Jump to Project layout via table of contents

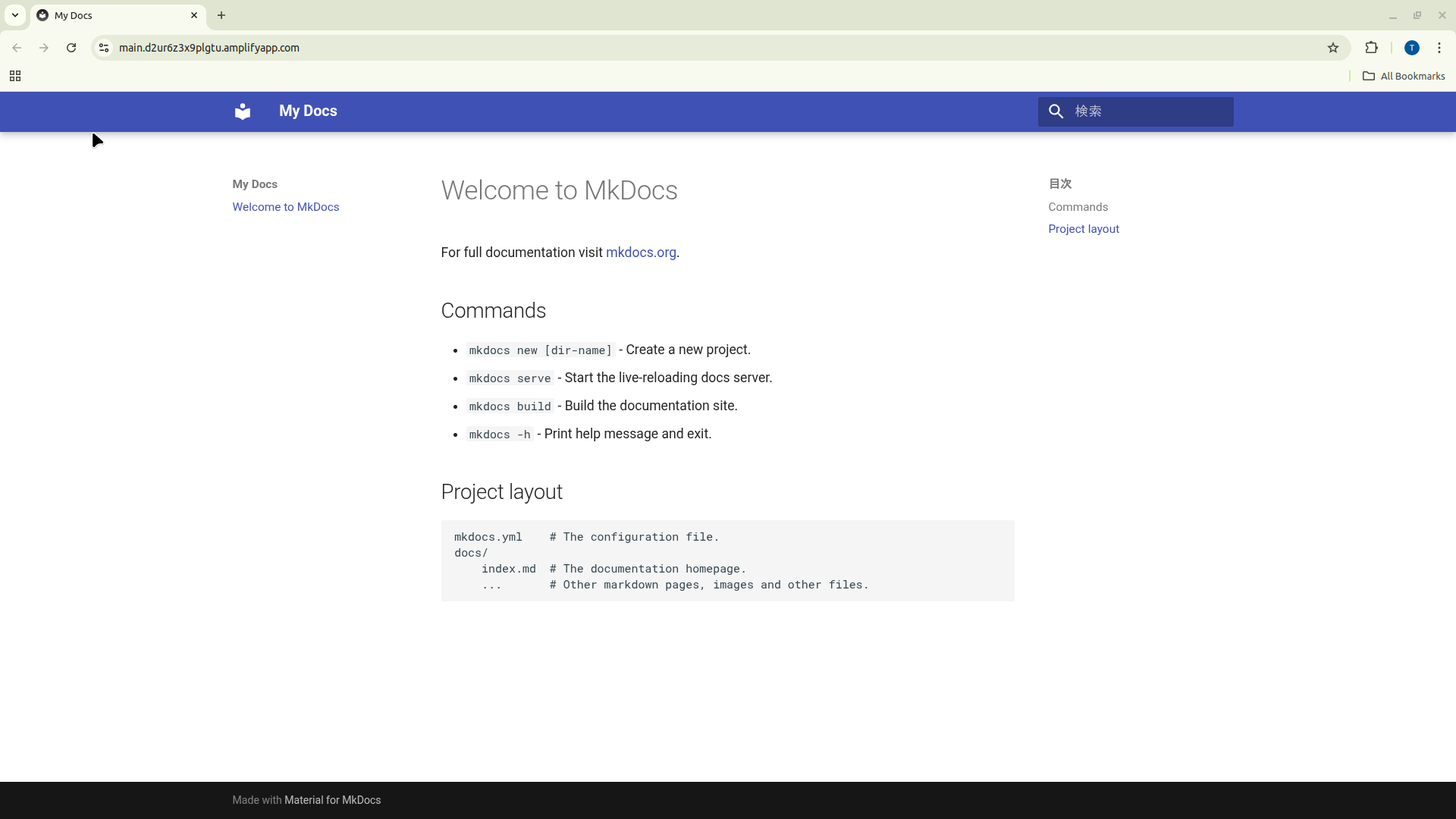(x=1083, y=228)
